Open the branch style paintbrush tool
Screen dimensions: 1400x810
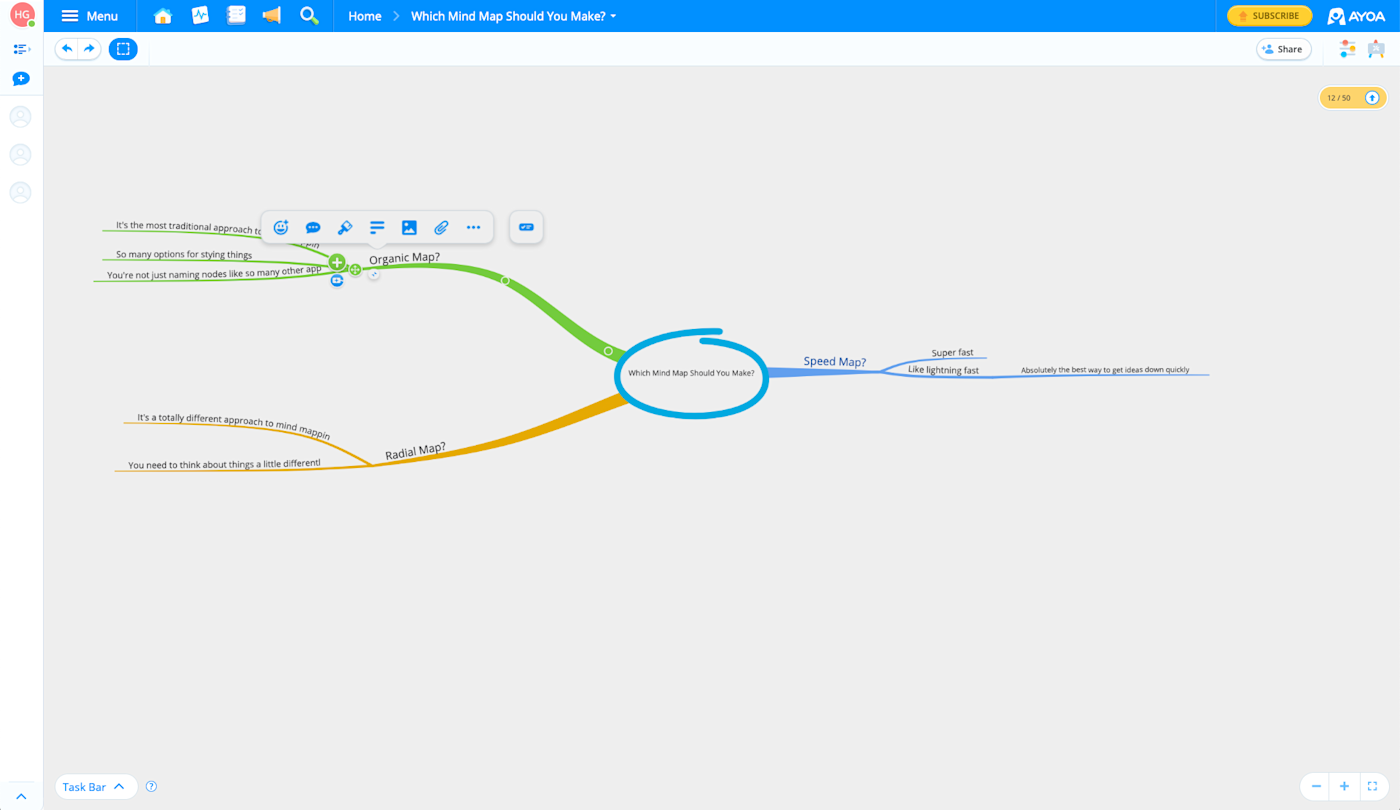(345, 228)
